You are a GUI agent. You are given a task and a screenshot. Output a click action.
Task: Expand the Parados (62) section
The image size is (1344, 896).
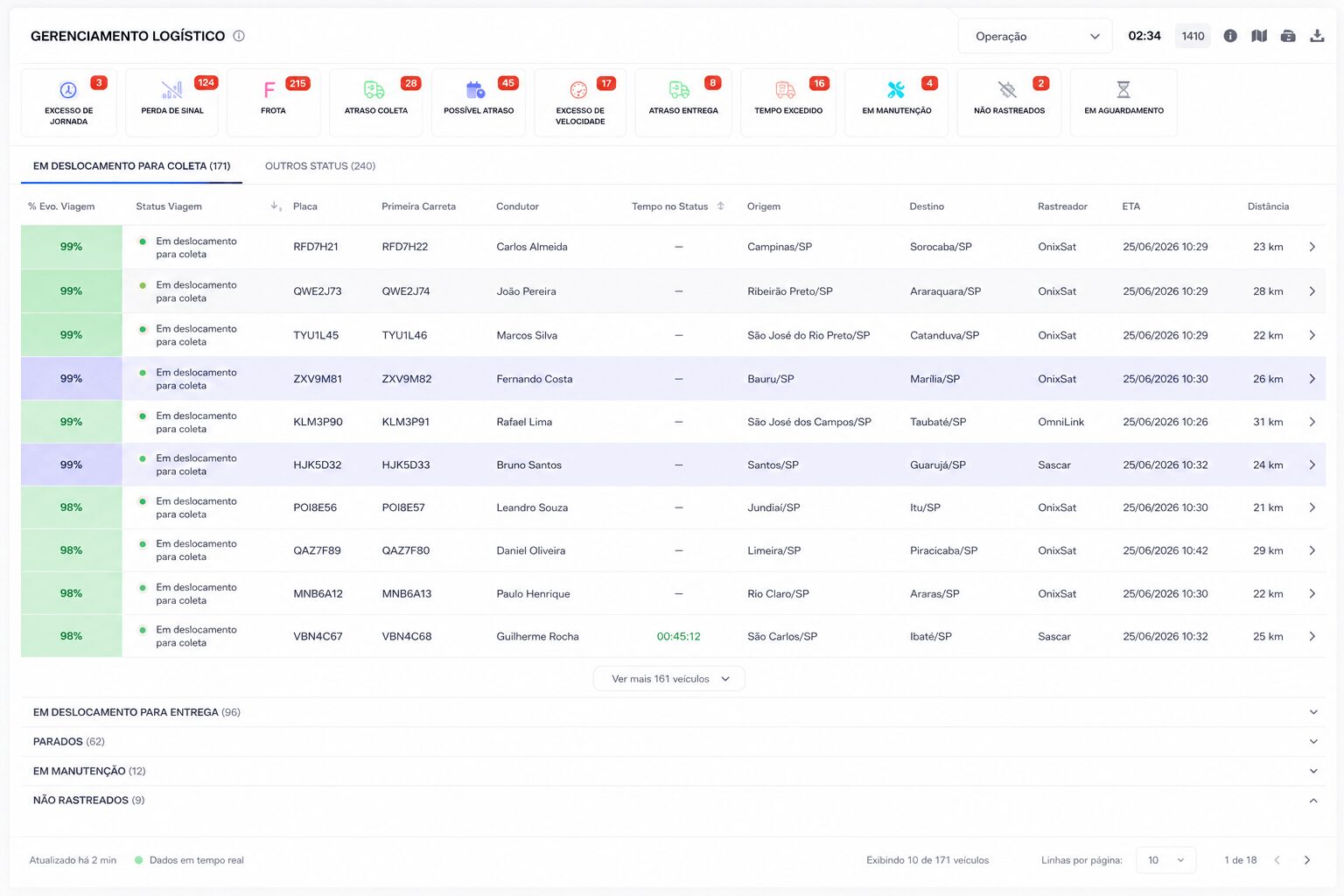coord(673,742)
